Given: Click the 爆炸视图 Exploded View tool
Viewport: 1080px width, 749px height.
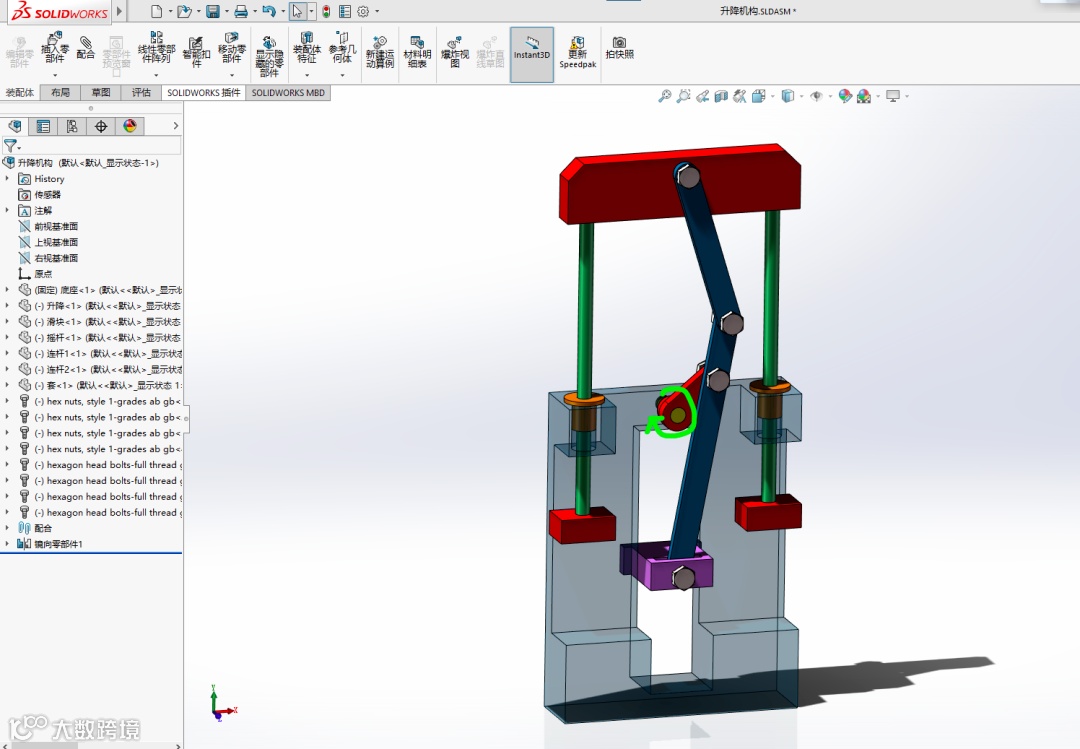Looking at the screenshot, I should 455,51.
